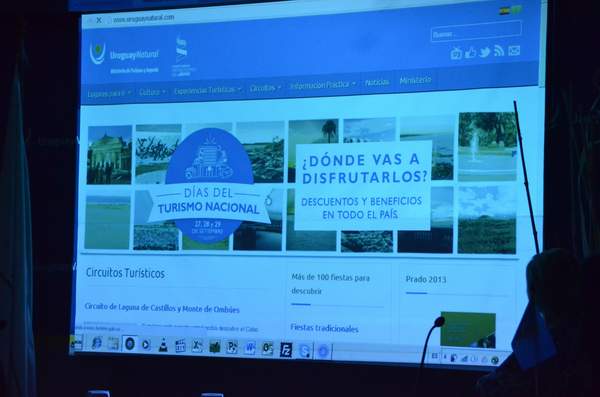
Task: Switch to the highlighted active browser taskbar icon
Action: coord(130,344)
